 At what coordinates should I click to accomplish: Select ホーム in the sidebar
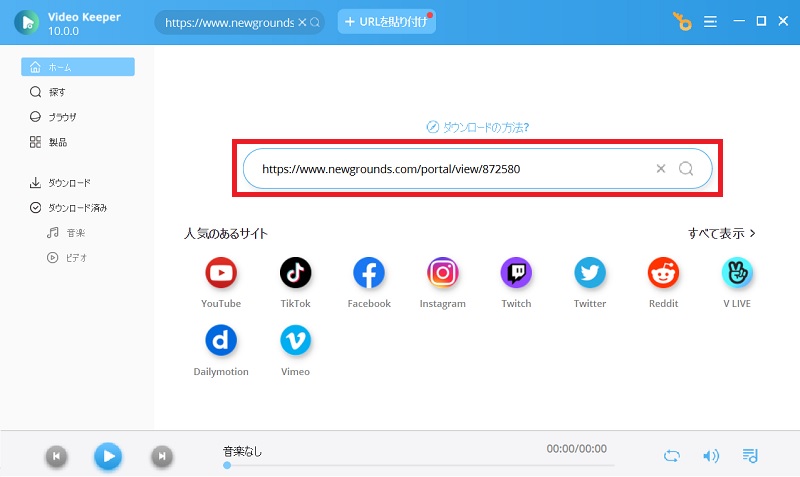[x=78, y=67]
